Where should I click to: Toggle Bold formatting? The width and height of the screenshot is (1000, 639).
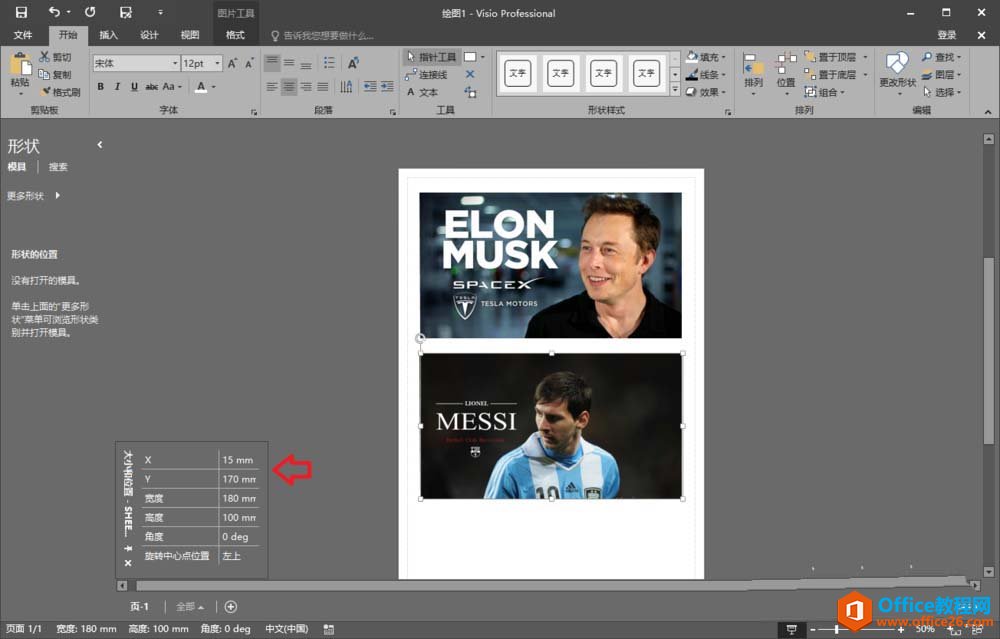coord(100,87)
